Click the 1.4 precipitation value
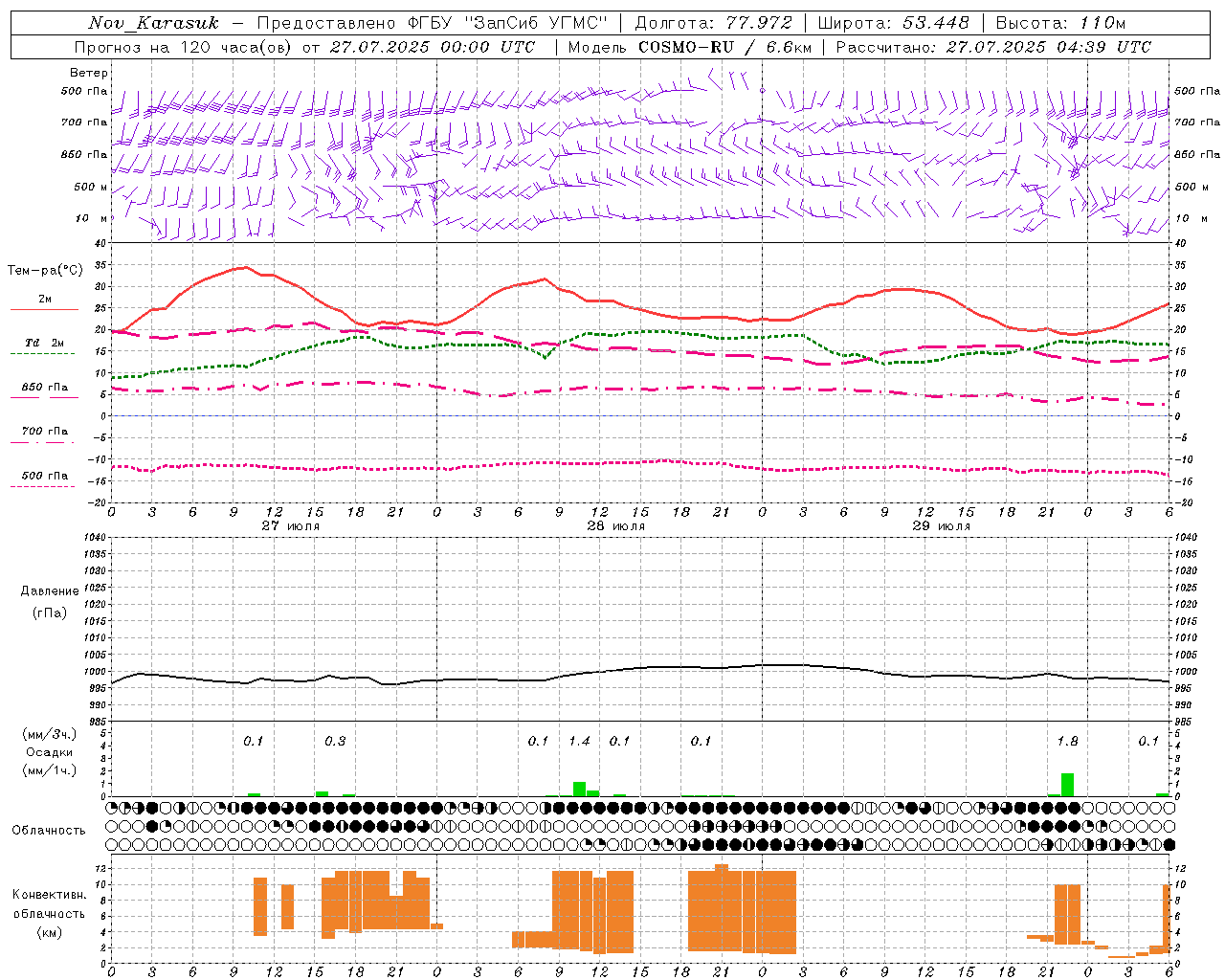The image size is (1225, 980). [579, 741]
